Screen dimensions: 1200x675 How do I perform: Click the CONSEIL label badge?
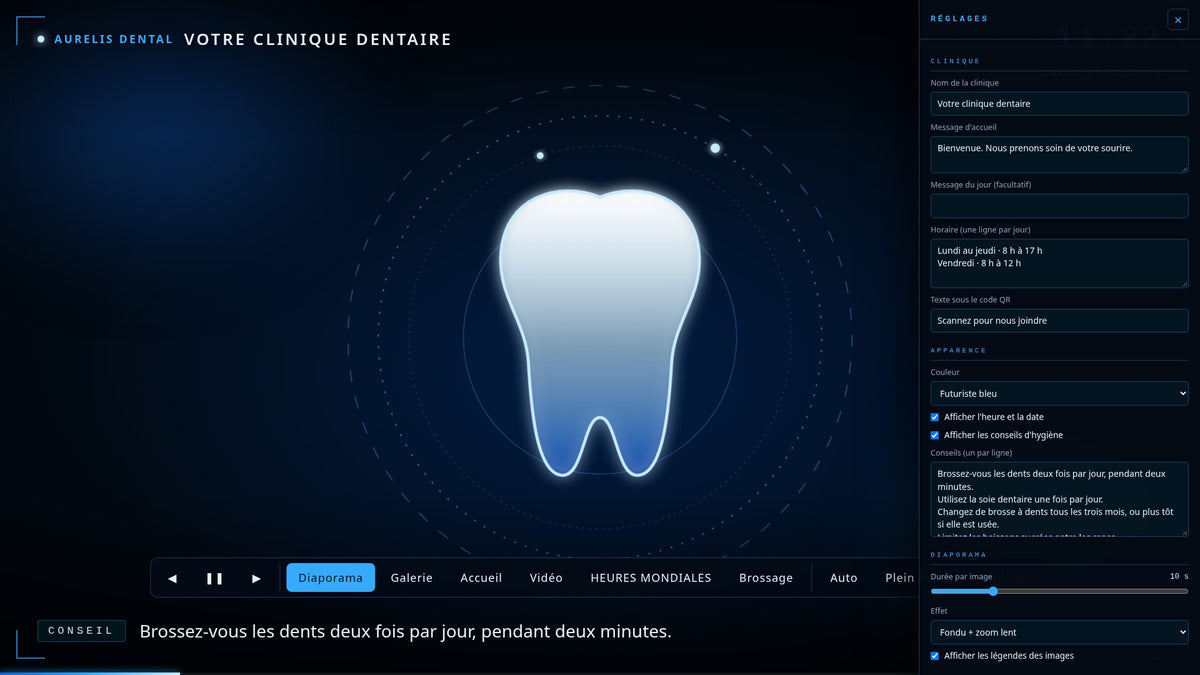tap(81, 631)
